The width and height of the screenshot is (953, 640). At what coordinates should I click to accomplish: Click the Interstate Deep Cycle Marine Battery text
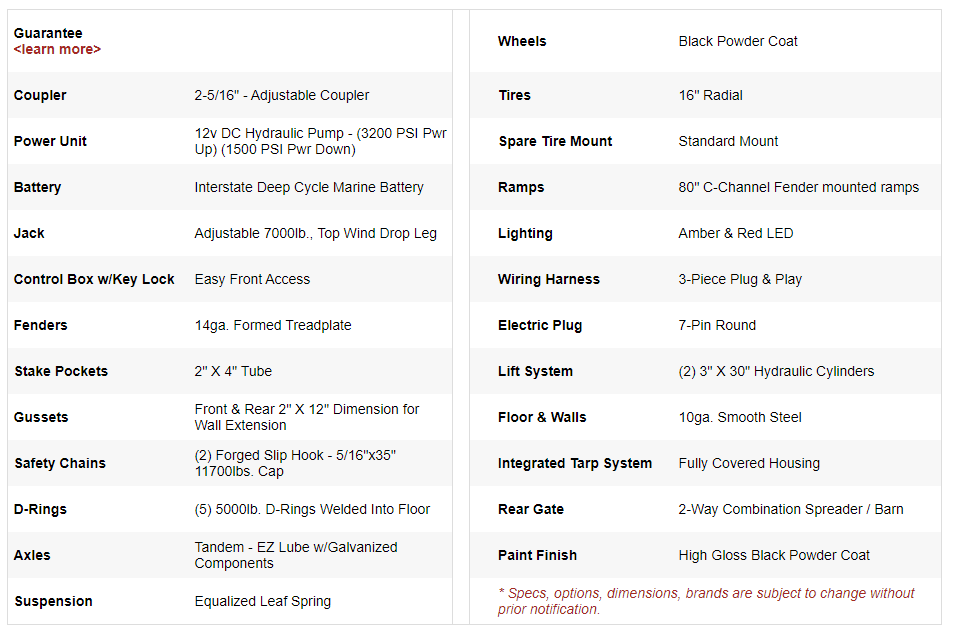[309, 187]
